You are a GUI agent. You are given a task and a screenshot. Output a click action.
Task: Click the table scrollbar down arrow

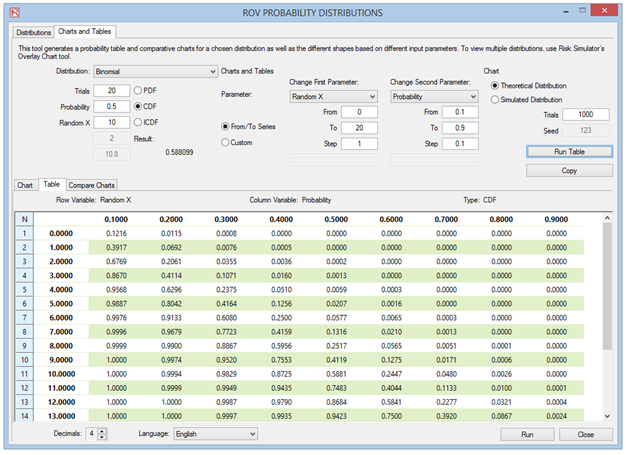pos(607,416)
